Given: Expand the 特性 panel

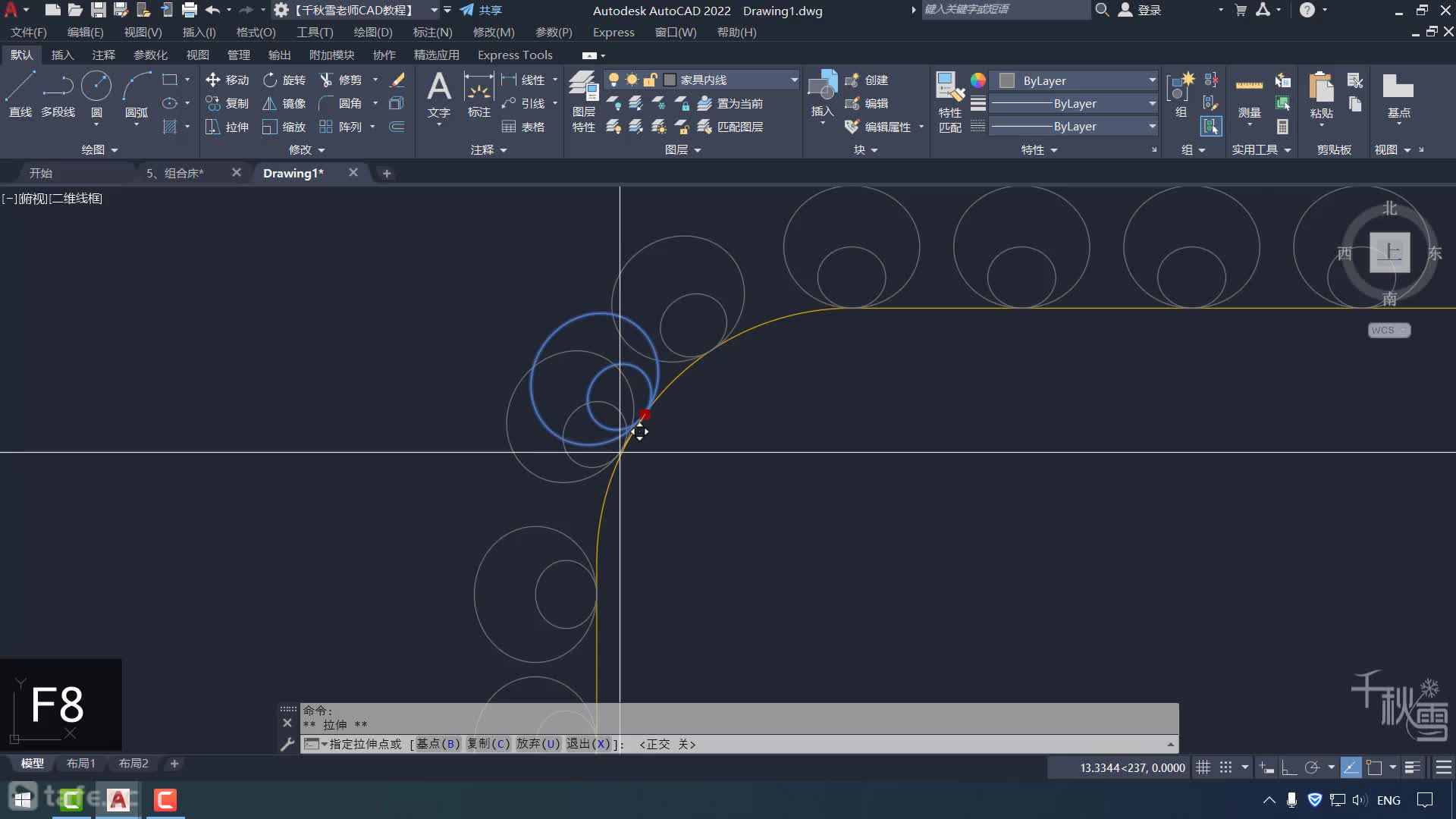Looking at the screenshot, I should coord(1039,150).
